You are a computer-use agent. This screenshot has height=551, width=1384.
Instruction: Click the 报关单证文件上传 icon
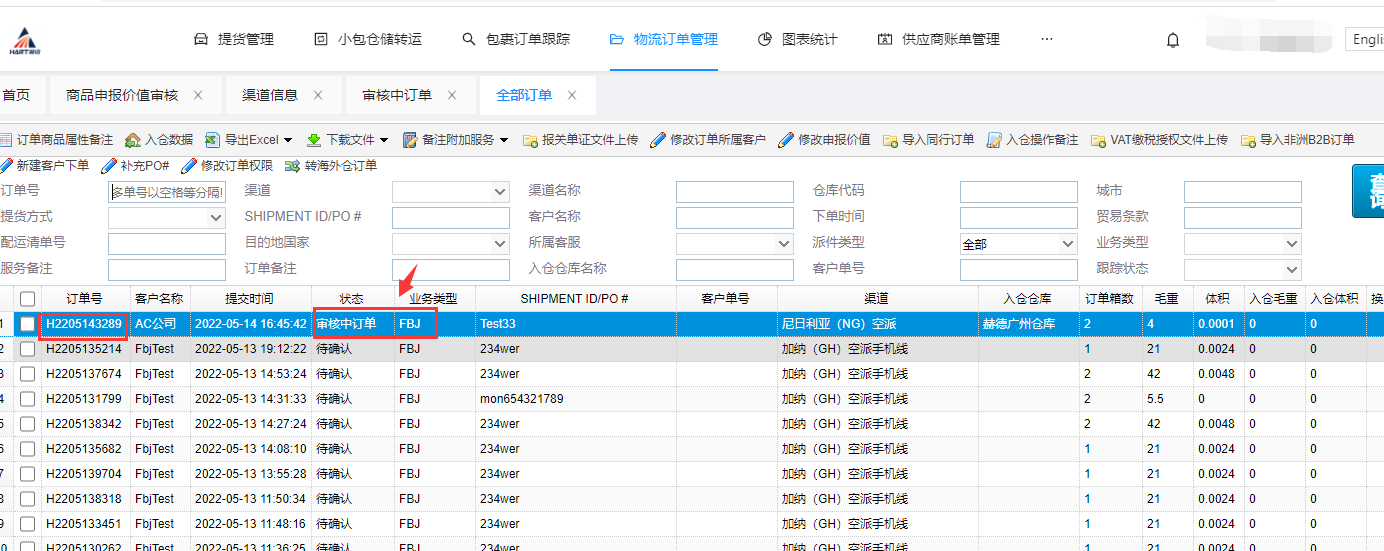pyautogui.click(x=530, y=140)
